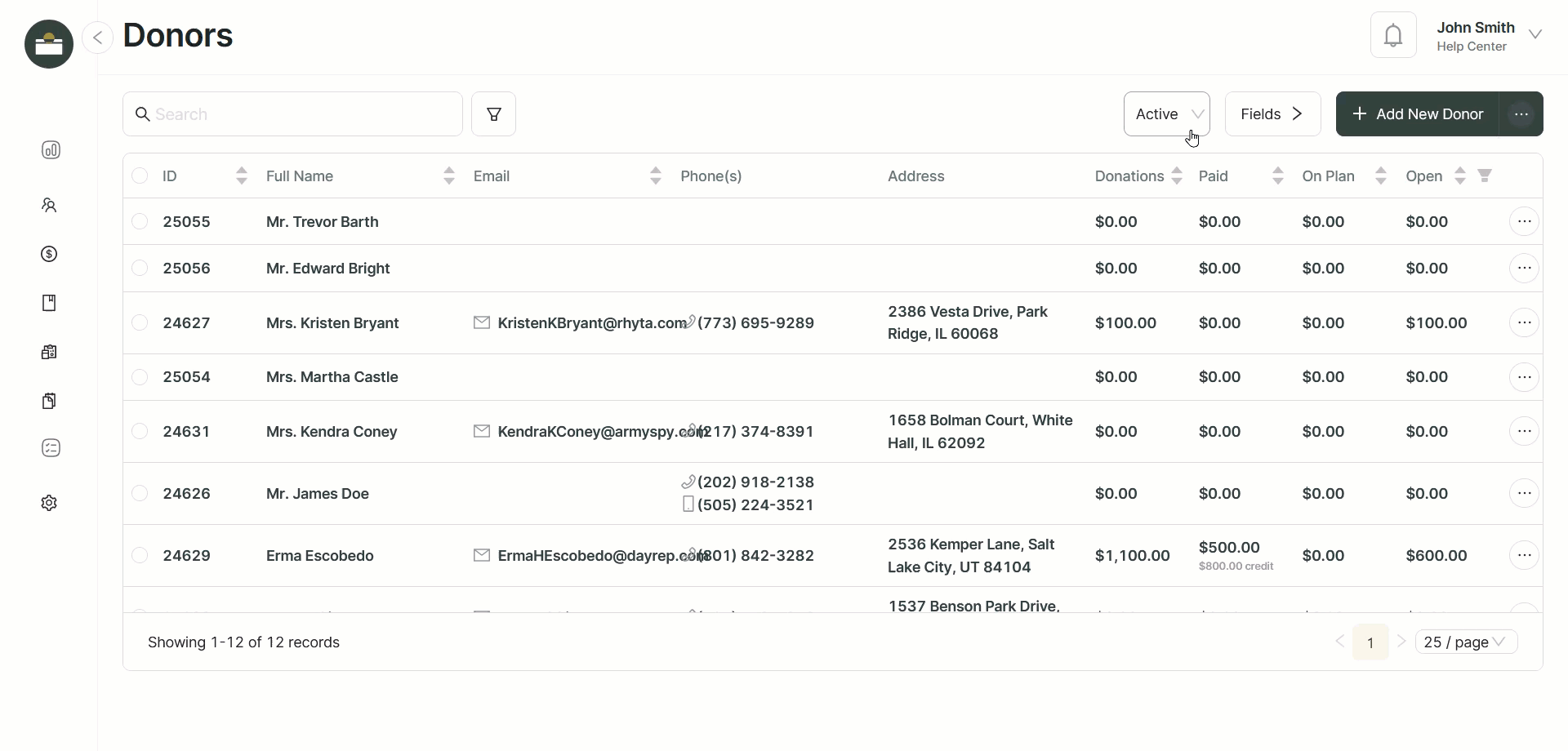Open the filter funnel icon beside search
Image resolution: width=1568 pixels, height=751 pixels.
[x=493, y=113]
